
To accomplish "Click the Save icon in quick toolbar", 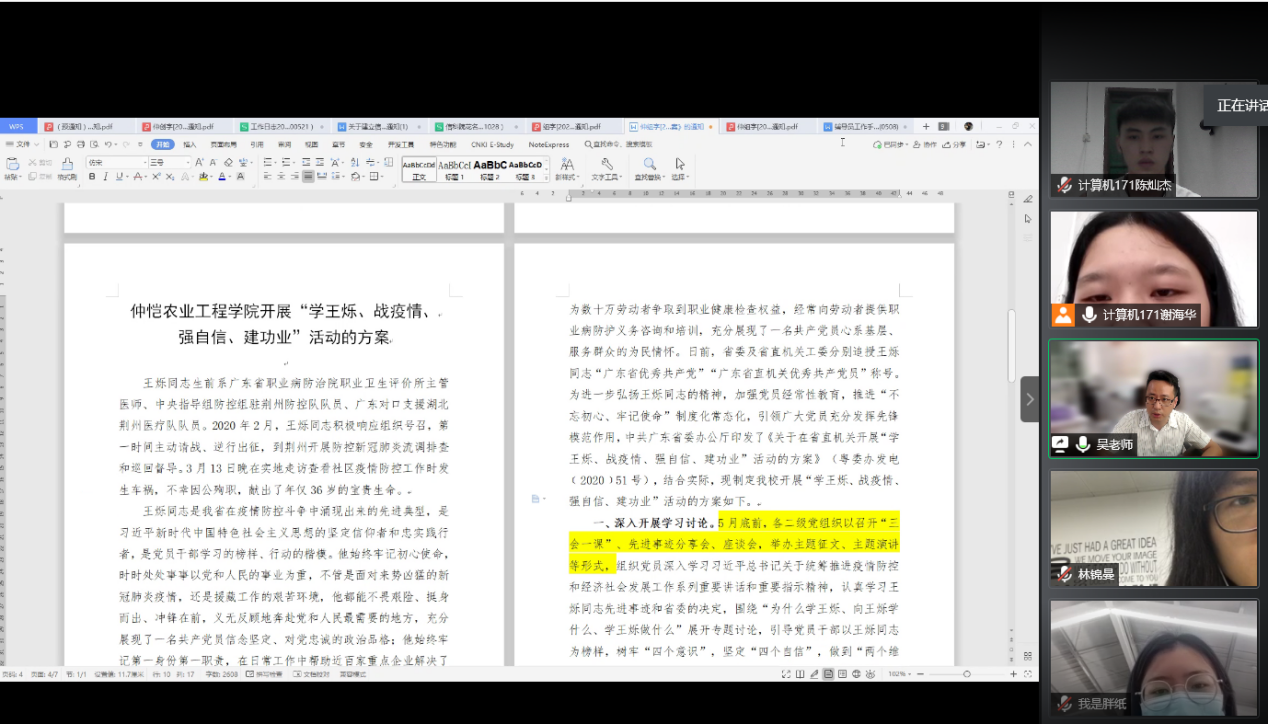I will [54, 144].
